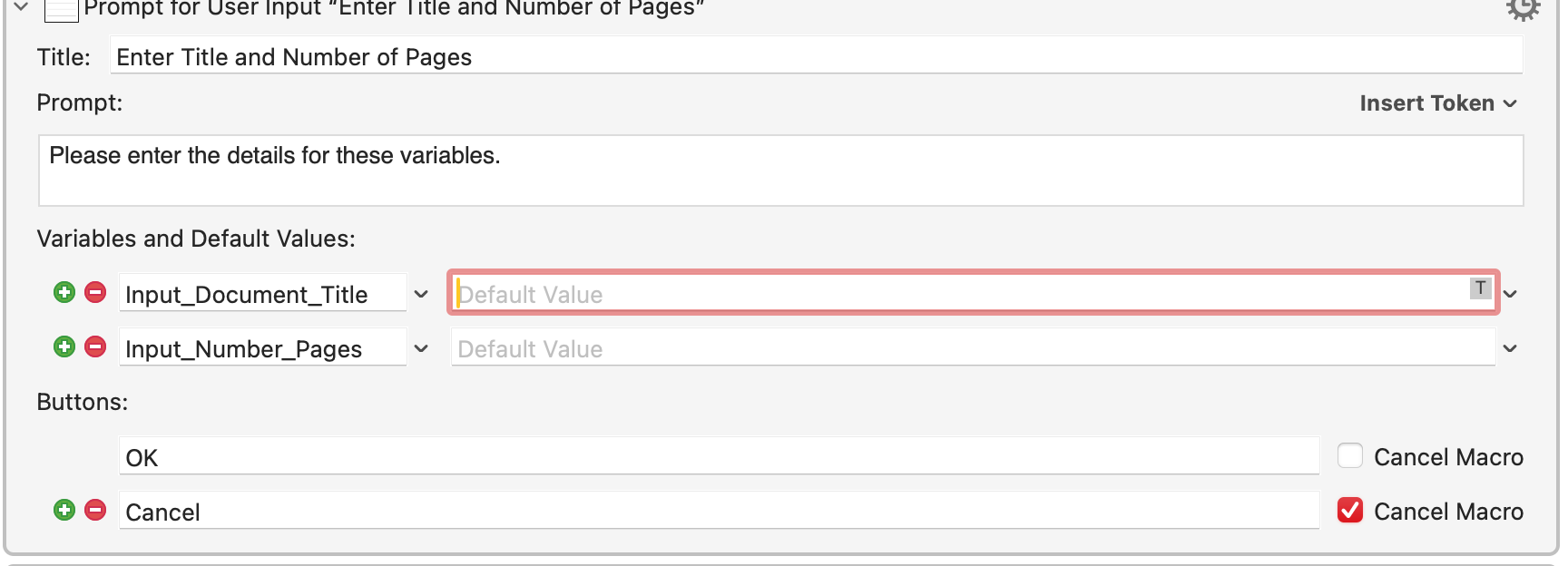
Task: Click the T token icon in default value field
Action: coord(1481,288)
